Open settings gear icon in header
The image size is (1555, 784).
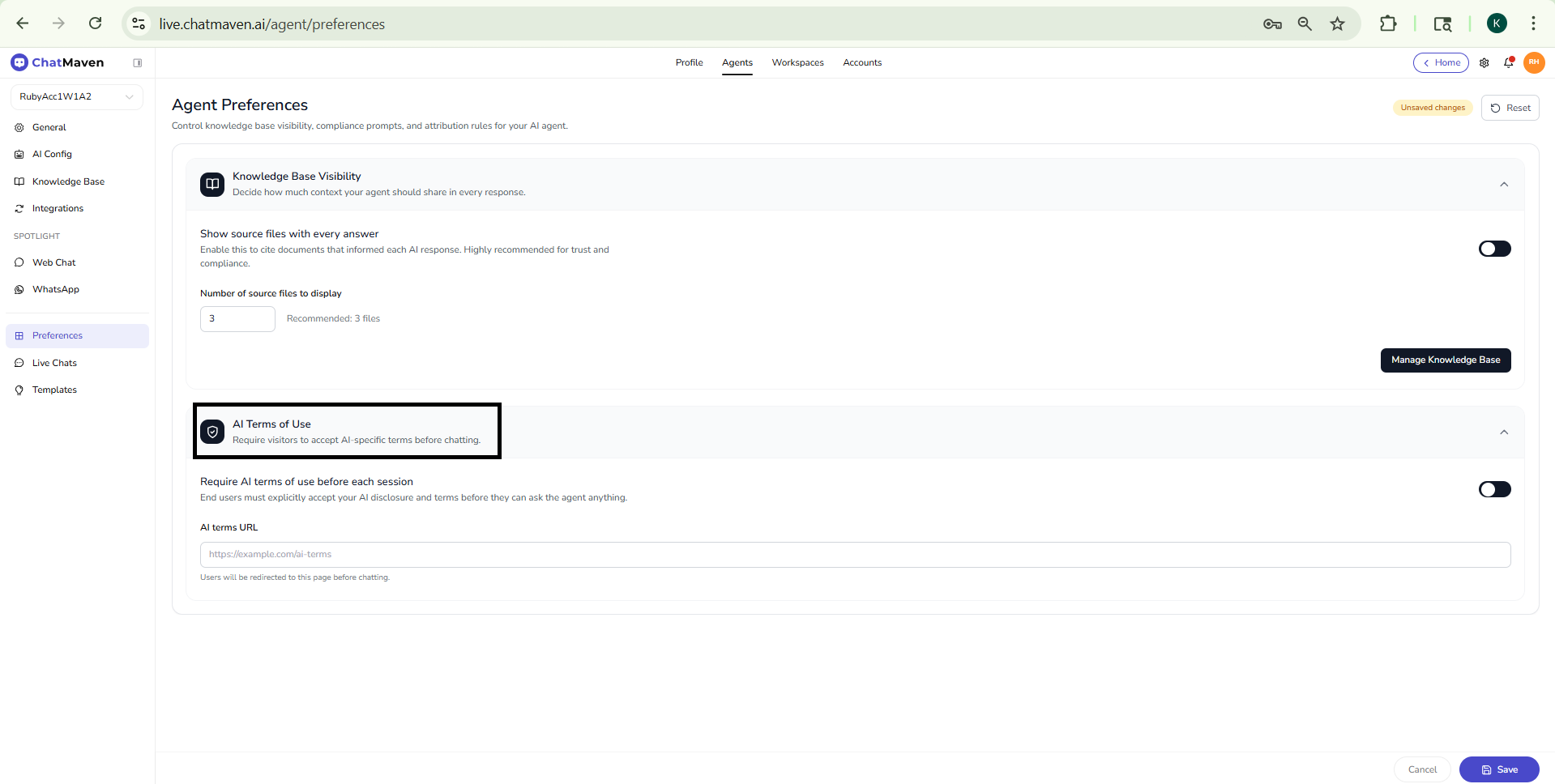(1485, 63)
